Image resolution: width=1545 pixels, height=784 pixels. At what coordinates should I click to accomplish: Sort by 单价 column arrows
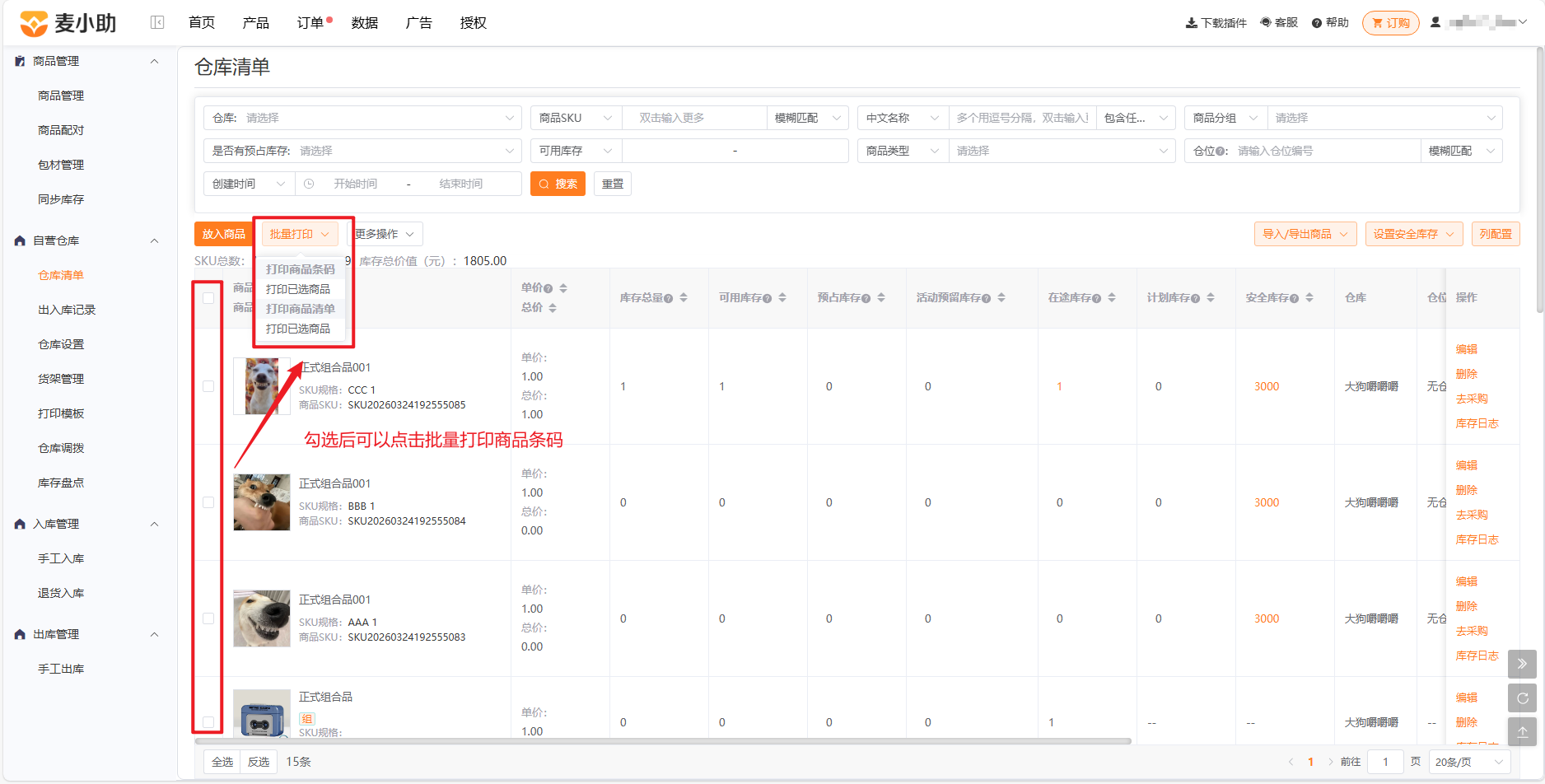563,287
